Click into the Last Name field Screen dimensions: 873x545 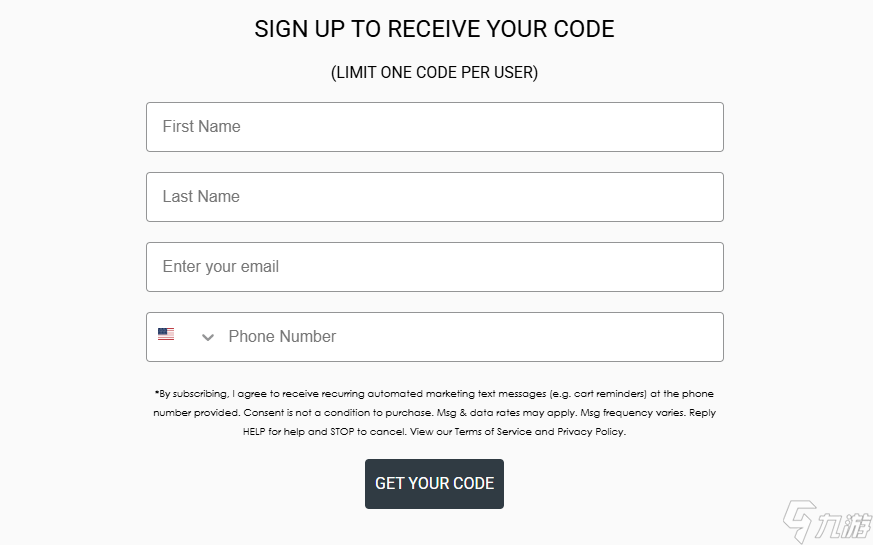[x=434, y=197]
